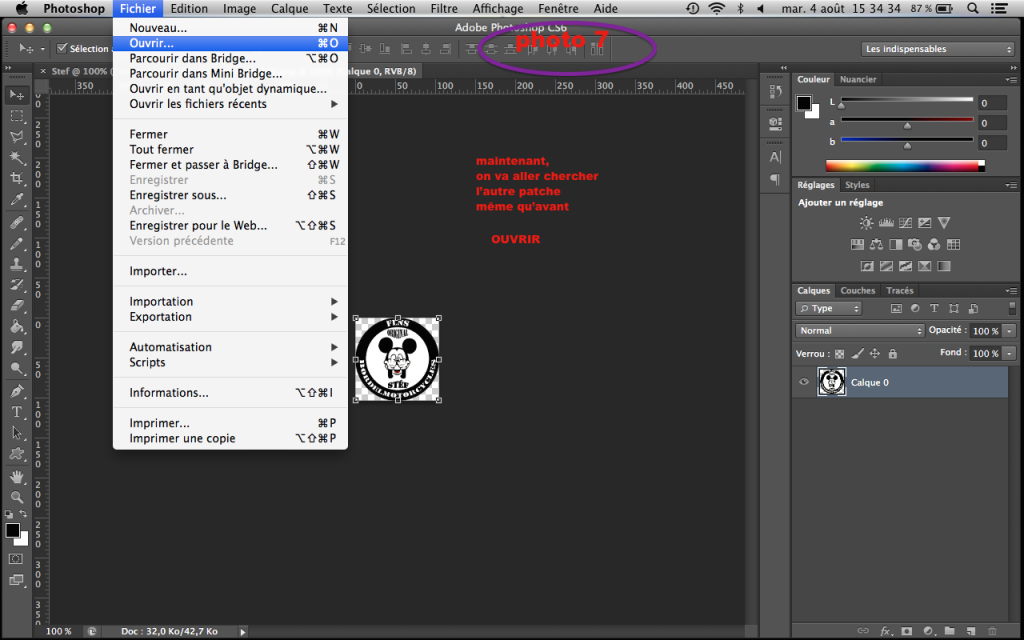Select the Path Selection arrow tool

click(x=17, y=433)
